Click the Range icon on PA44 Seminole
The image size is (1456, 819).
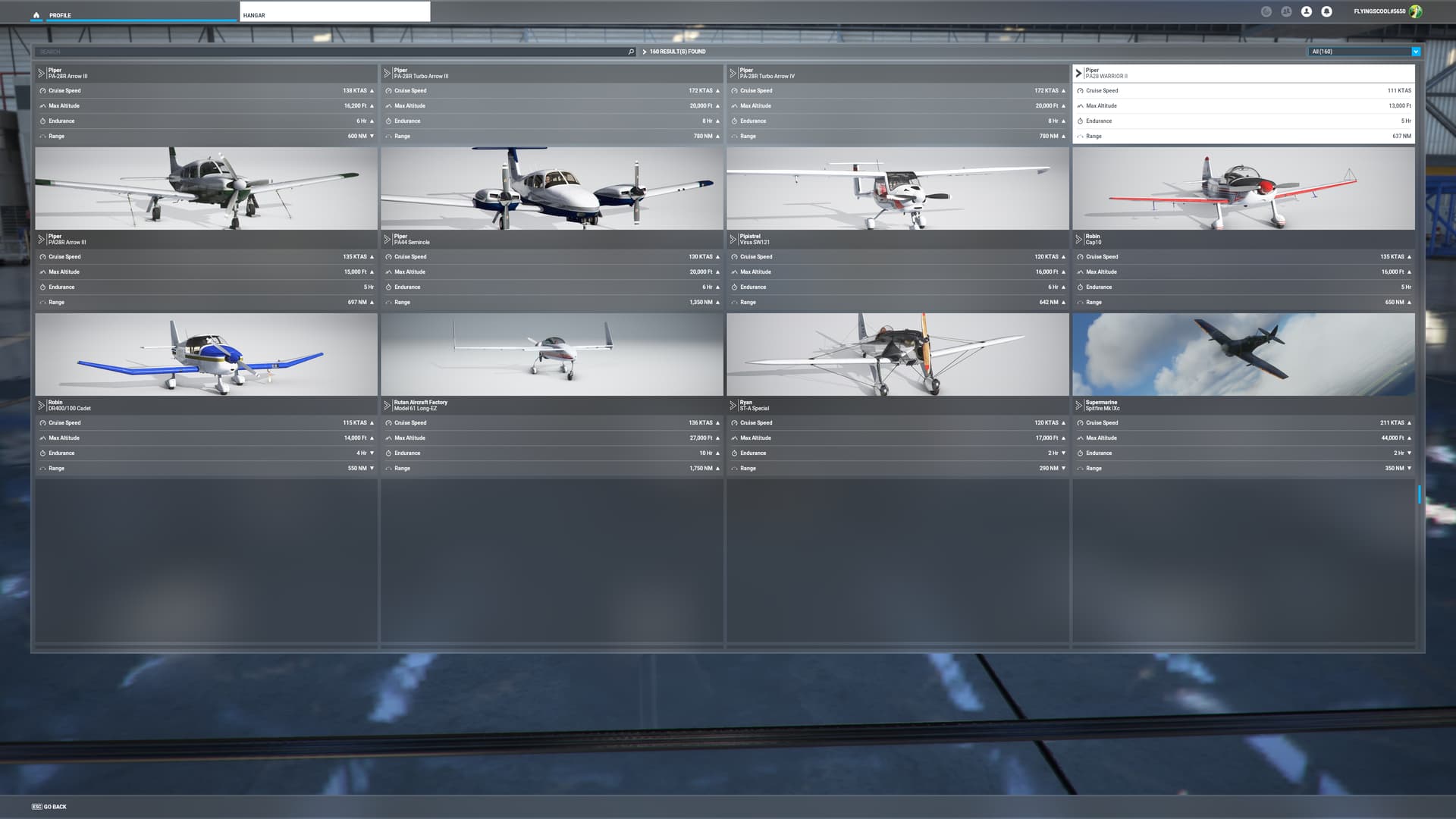coord(388,303)
